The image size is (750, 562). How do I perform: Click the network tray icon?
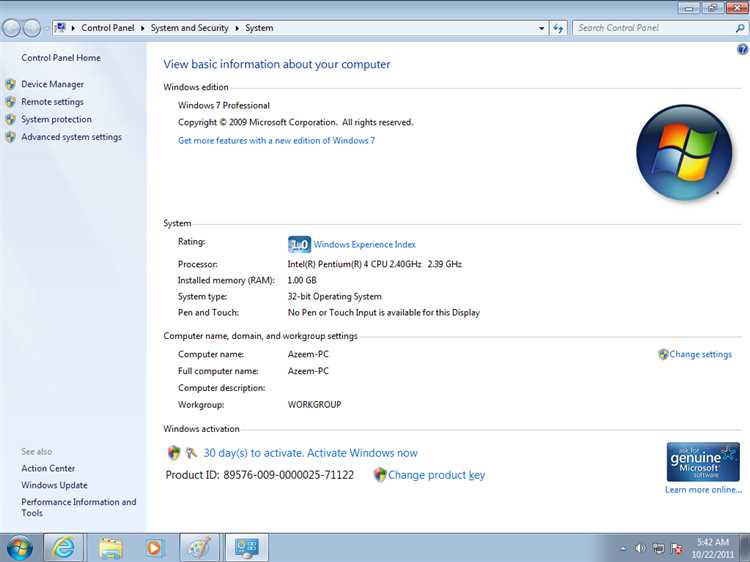click(x=659, y=549)
